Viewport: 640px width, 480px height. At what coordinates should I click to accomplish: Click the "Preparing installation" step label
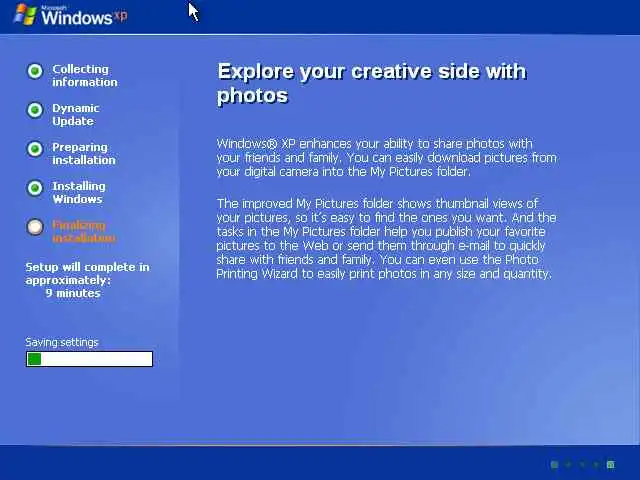point(84,153)
